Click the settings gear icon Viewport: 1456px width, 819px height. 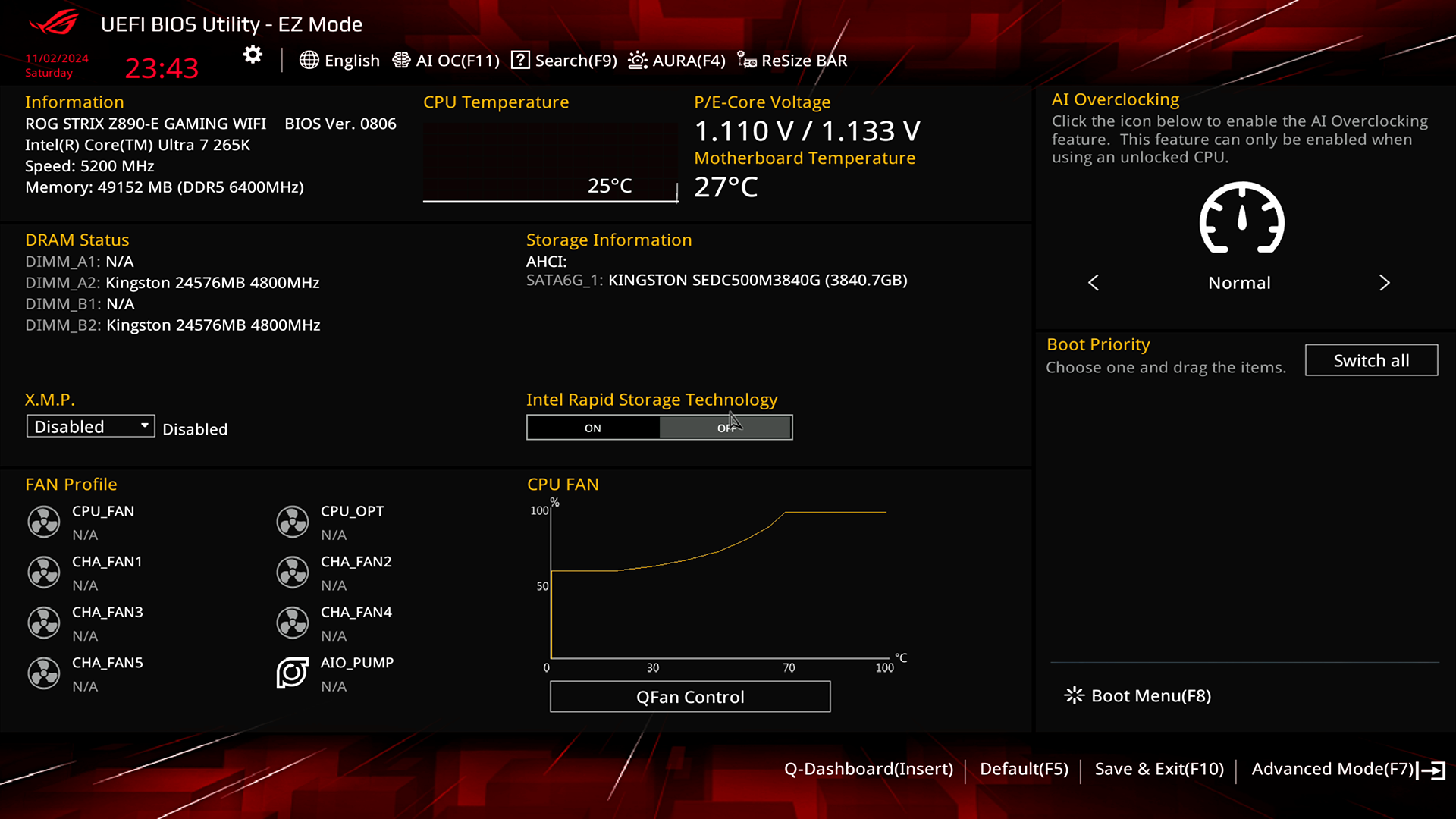pyautogui.click(x=253, y=55)
